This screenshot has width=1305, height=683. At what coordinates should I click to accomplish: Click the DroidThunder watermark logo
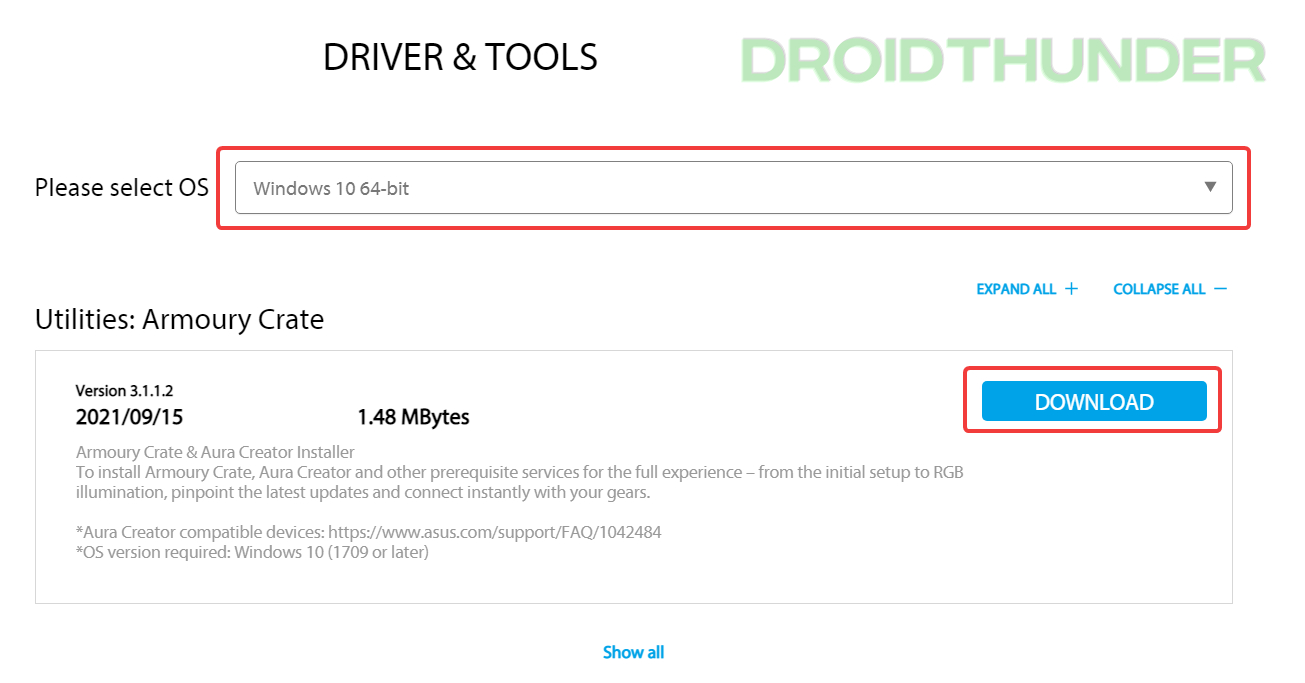(x=1003, y=60)
